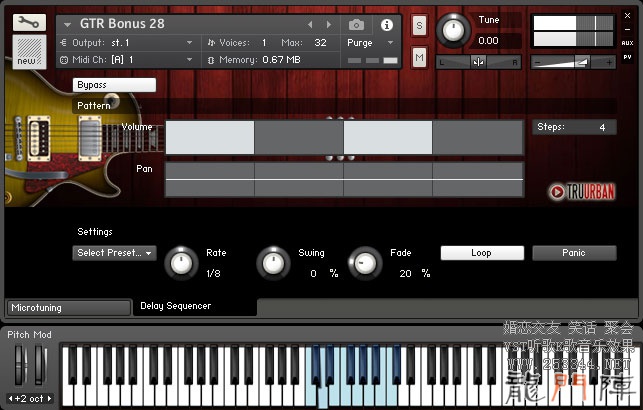Open the Purge dropdown menu

tap(370, 43)
